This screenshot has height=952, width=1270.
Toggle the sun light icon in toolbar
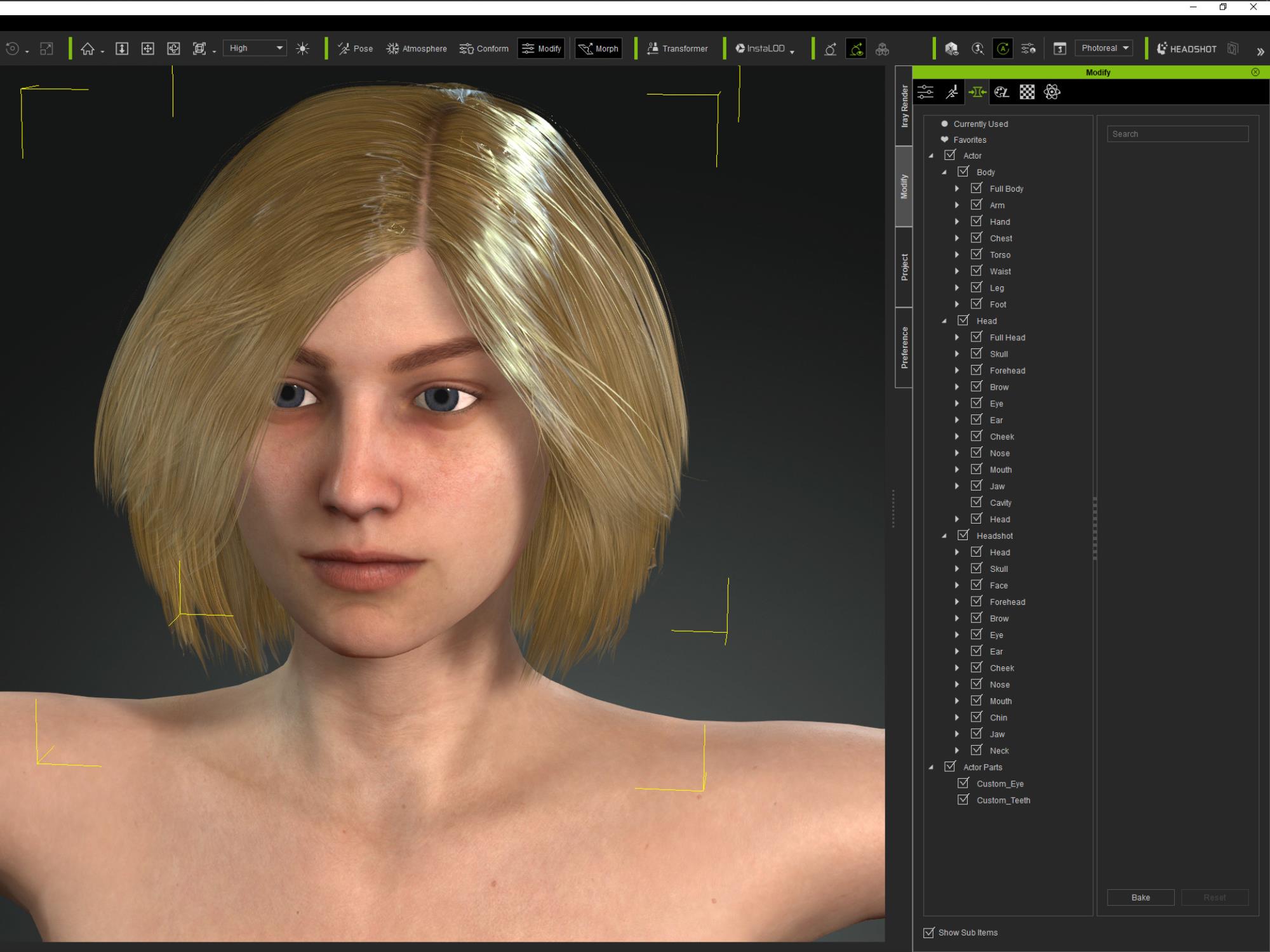[x=303, y=49]
